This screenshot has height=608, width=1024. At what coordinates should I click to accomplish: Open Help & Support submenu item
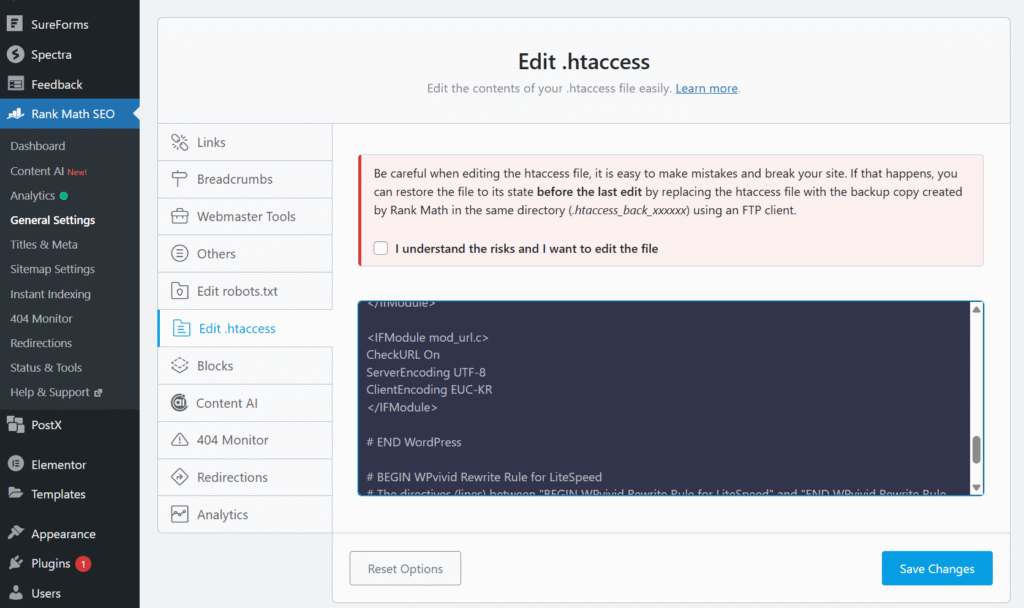click(x=50, y=392)
